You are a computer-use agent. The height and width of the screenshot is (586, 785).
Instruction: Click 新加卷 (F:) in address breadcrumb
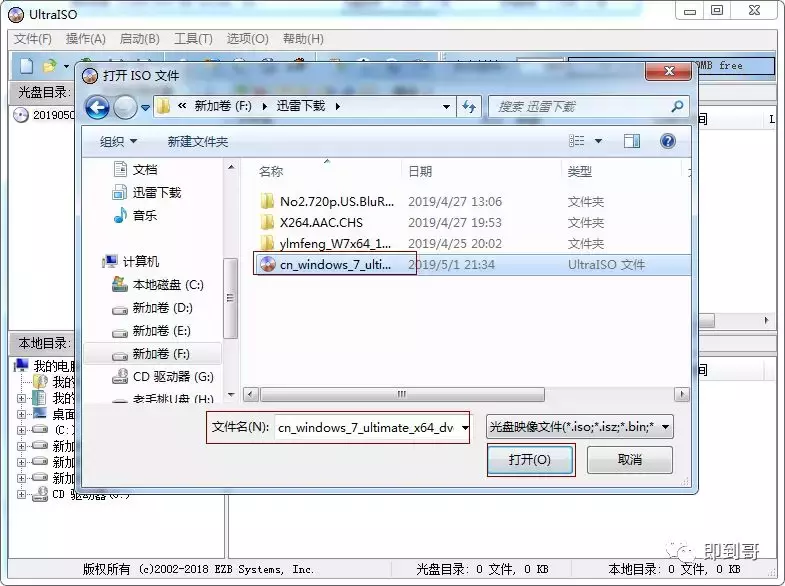pos(223,106)
